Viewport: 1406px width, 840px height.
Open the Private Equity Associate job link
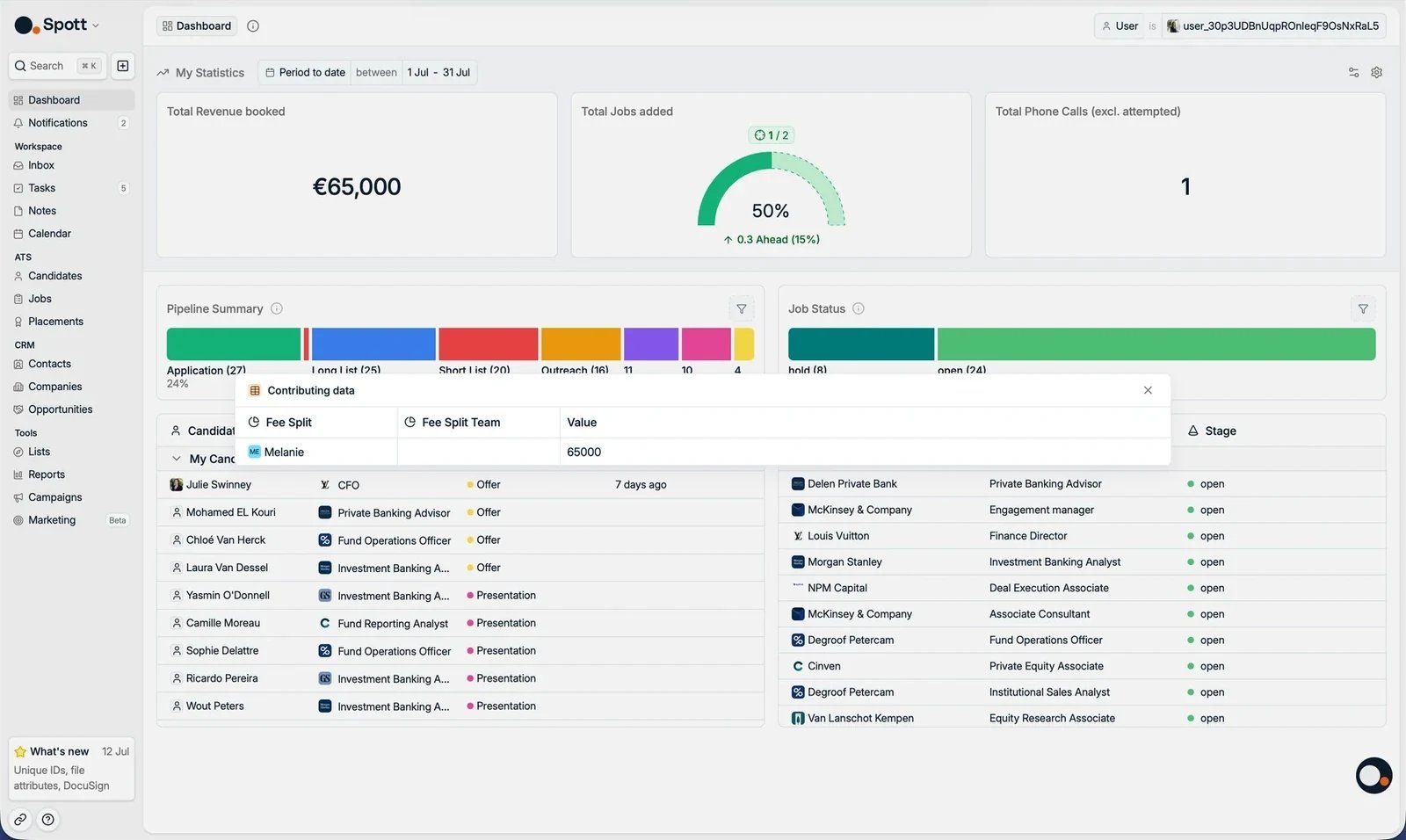point(1046,667)
